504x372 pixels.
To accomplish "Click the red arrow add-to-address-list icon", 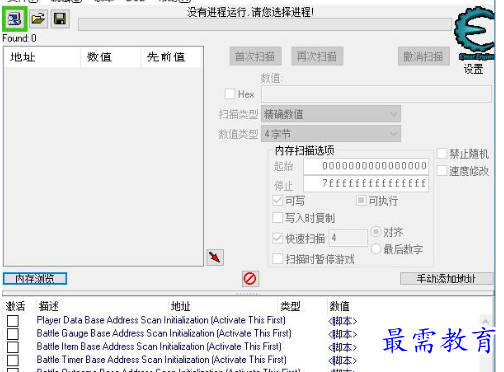I will [x=215, y=257].
